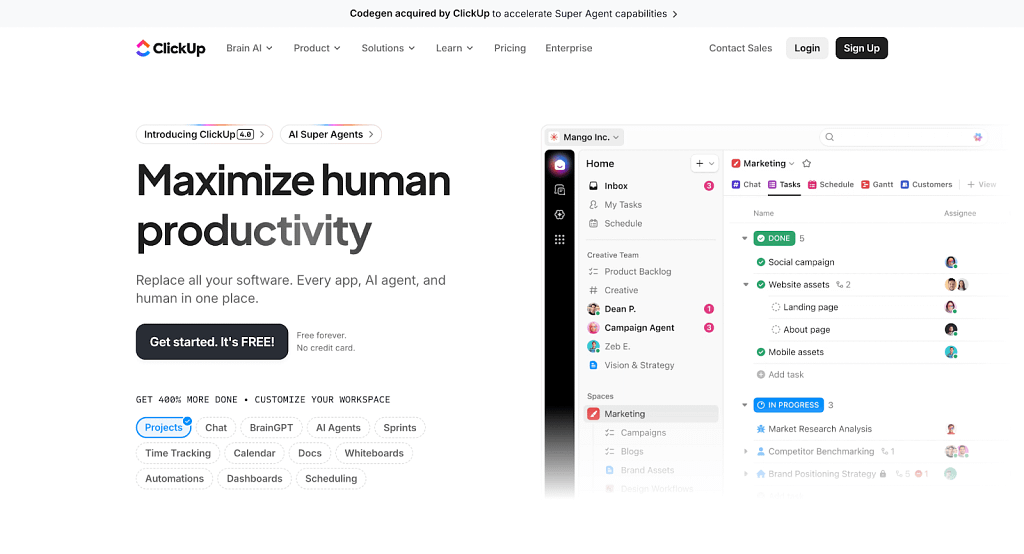Click the Sign Up button

pyautogui.click(x=861, y=48)
